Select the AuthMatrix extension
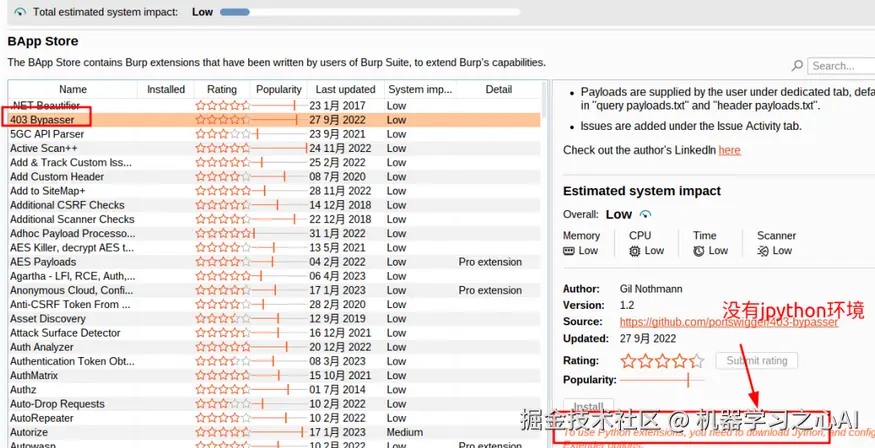Screen dimensions: 875x448 (x=274, y=375)
